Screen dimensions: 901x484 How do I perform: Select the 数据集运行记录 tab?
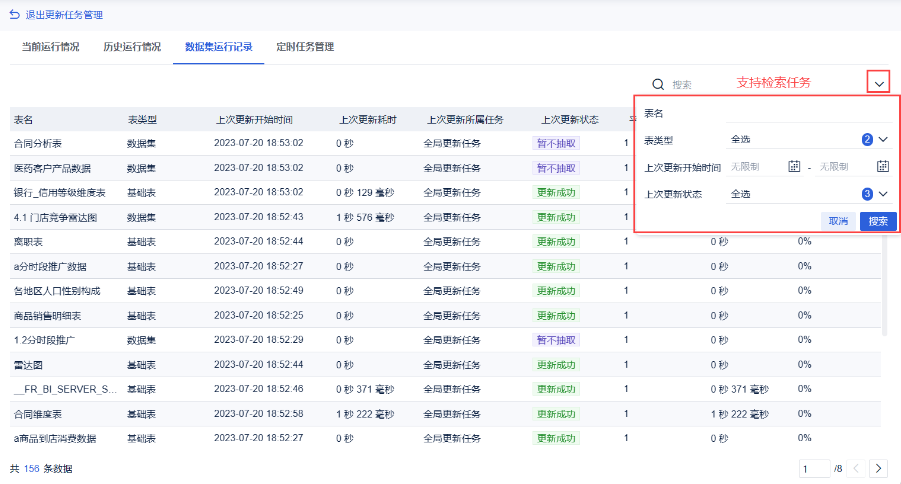coord(218,47)
